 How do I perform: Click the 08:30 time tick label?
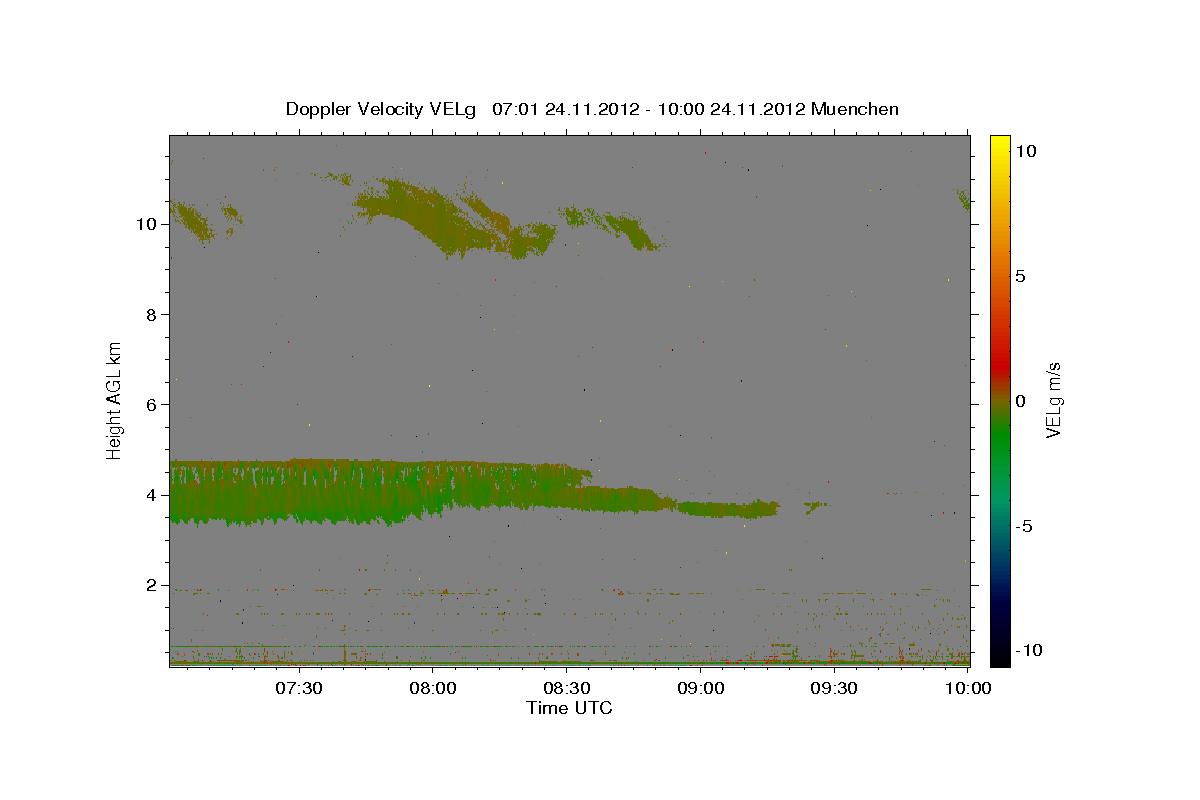pos(567,688)
